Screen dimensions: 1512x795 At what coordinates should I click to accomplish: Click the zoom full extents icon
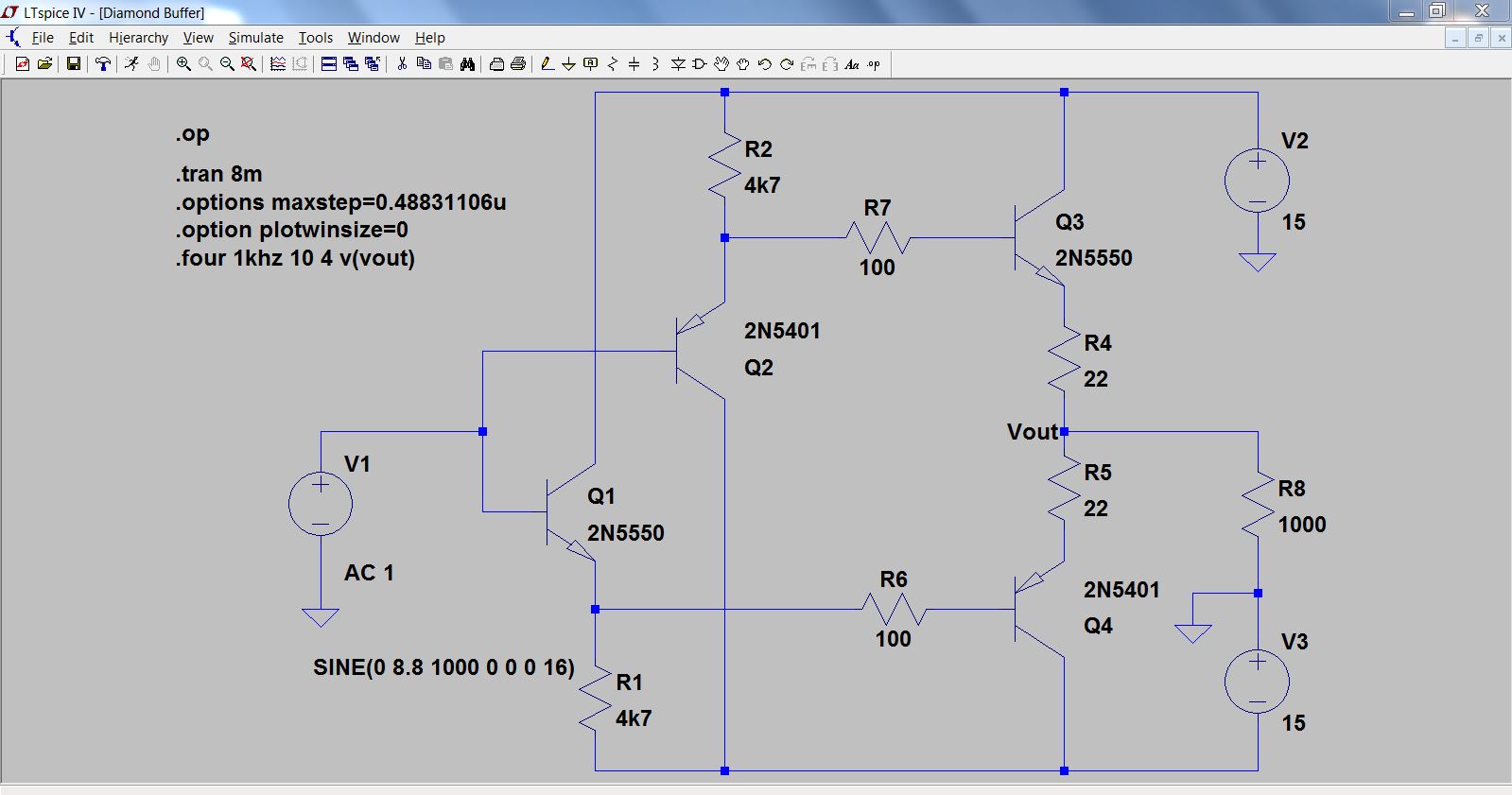[248, 64]
